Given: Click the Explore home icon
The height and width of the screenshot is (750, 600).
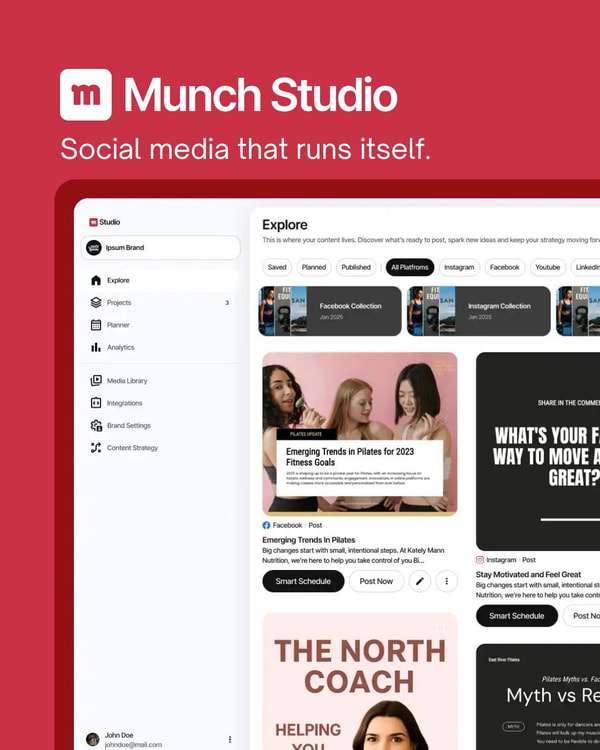Looking at the screenshot, I should [96, 280].
